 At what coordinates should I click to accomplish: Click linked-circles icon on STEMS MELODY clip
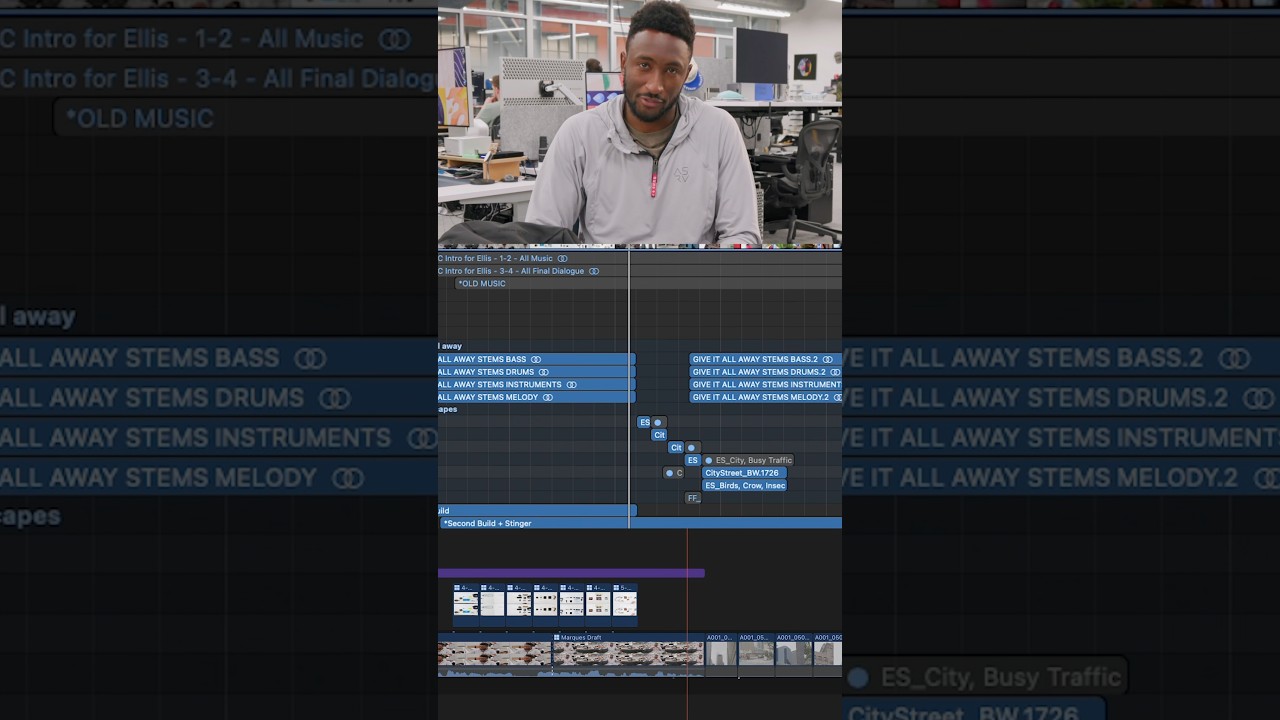(548, 397)
